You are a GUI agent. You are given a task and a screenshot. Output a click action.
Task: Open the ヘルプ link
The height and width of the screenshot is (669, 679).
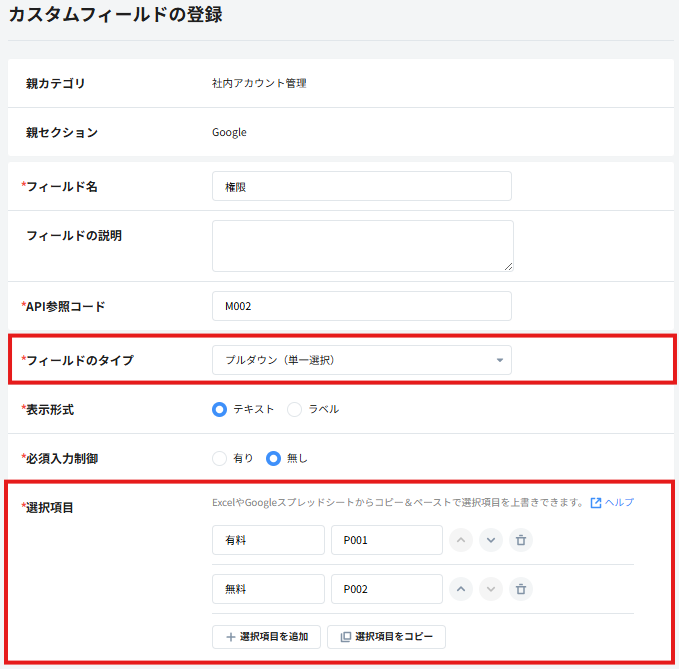619,502
